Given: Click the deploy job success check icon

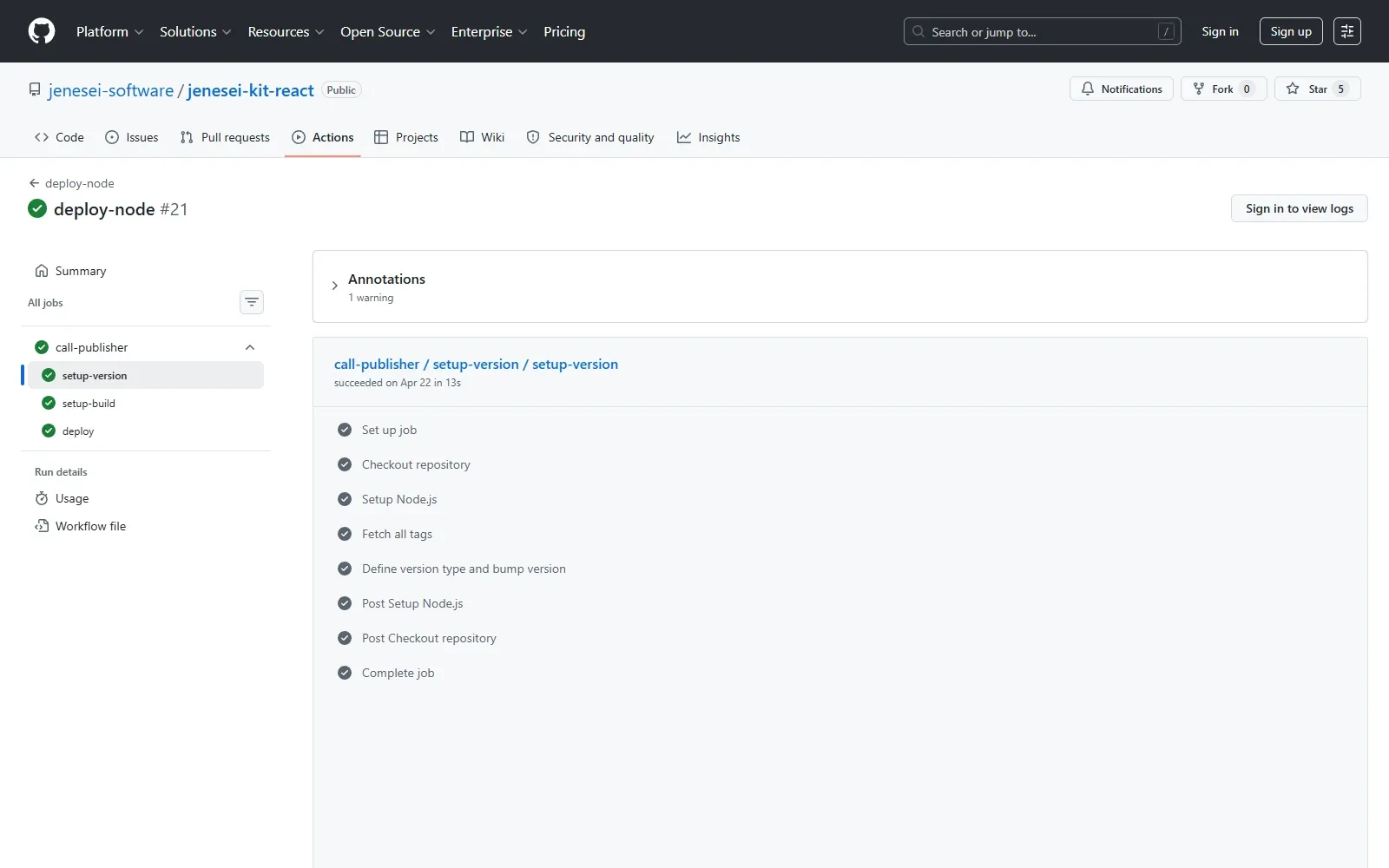Looking at the screenshot, I should tap(49, 431).
